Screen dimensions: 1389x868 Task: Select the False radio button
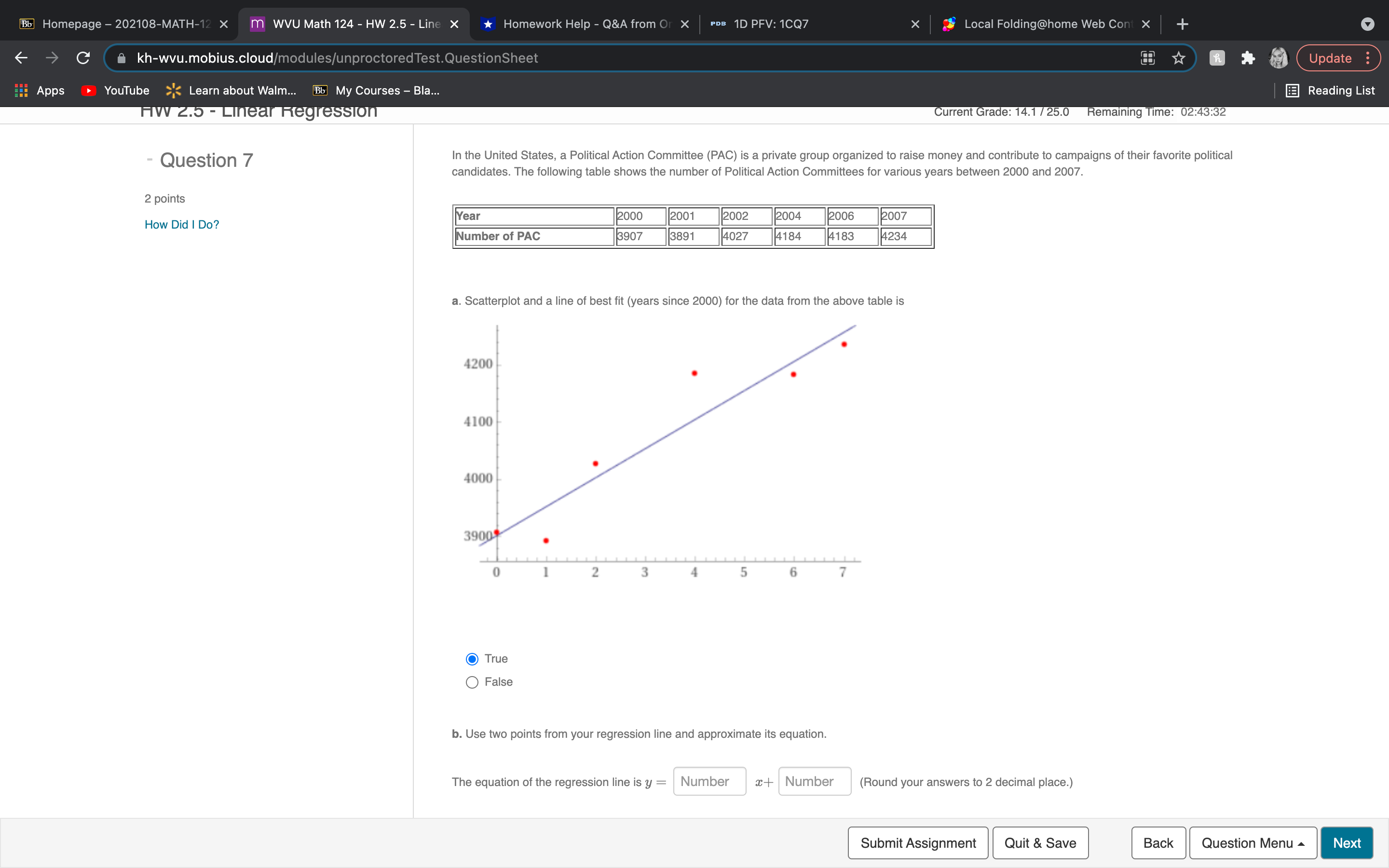coord(471,682)
